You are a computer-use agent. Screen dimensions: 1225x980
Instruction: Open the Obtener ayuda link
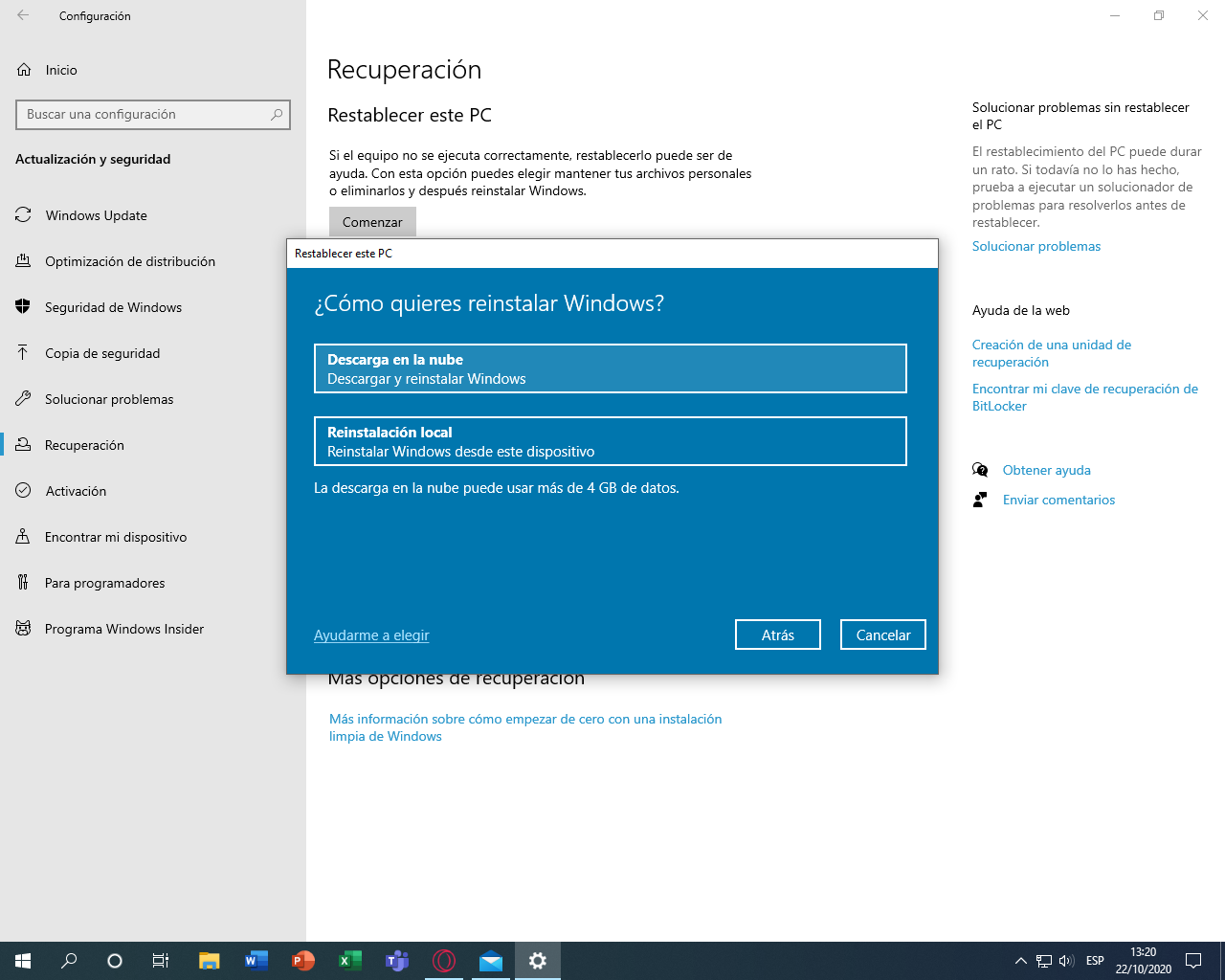tap(1047, 470)
